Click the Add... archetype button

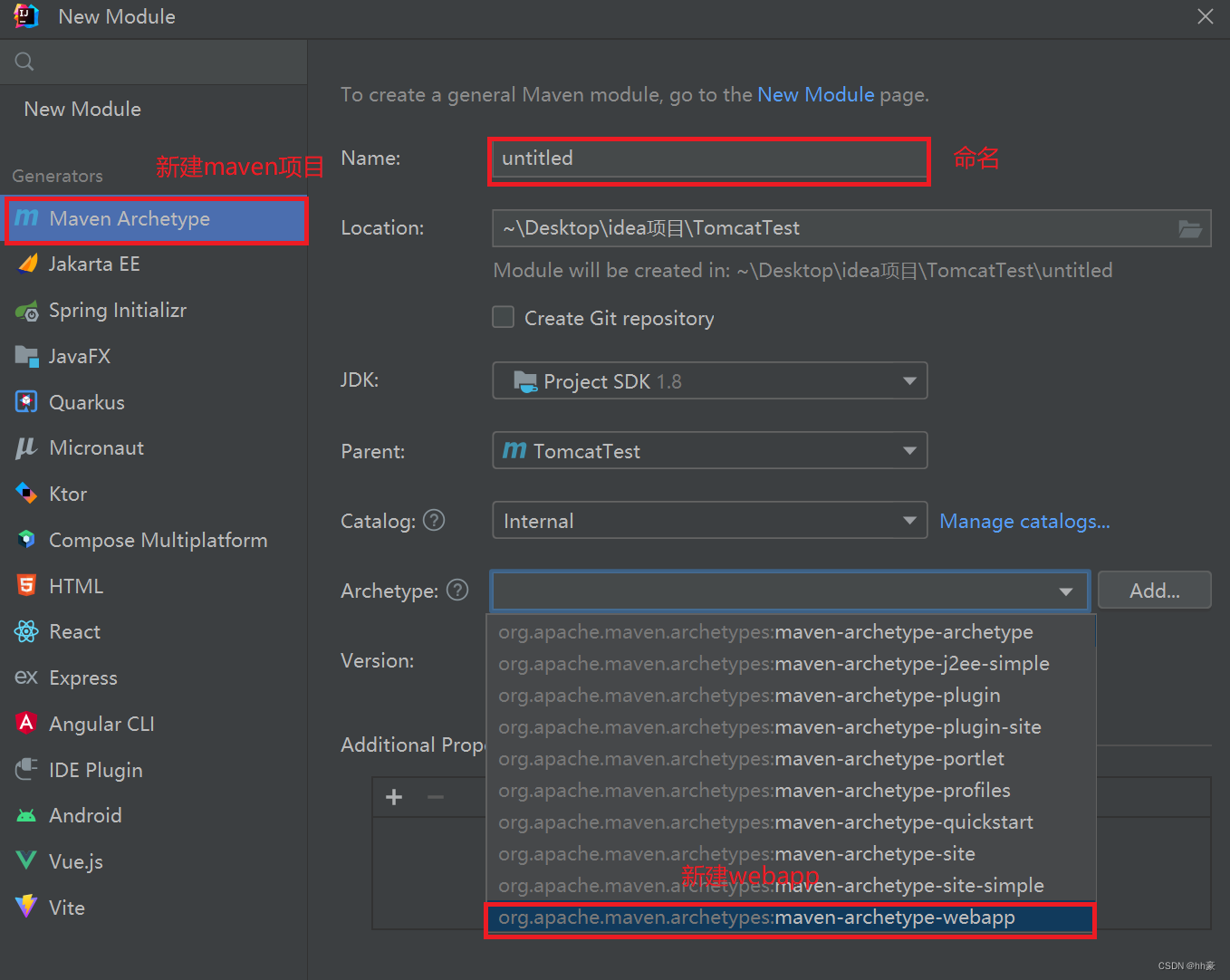(x=1154, y=591)
